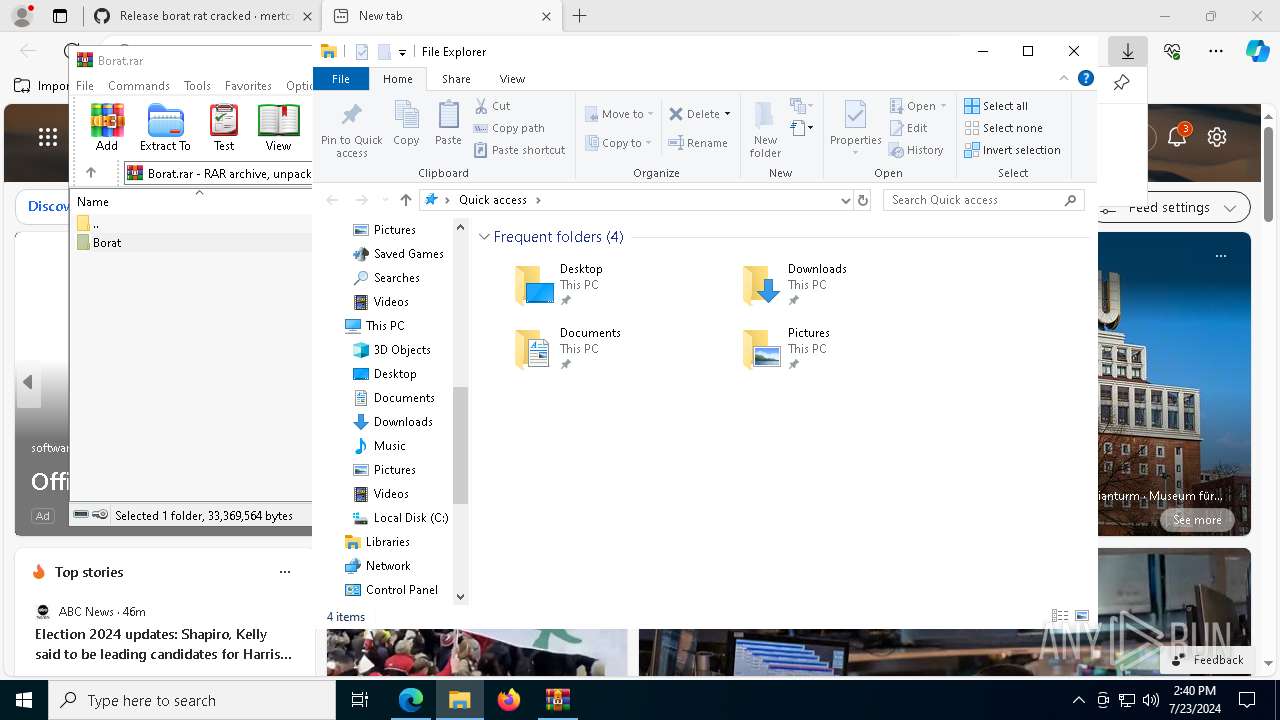Viewport: 1280px width, 720px height.
Task: Click Pin to Quick access icon
Action: [351, 130]
